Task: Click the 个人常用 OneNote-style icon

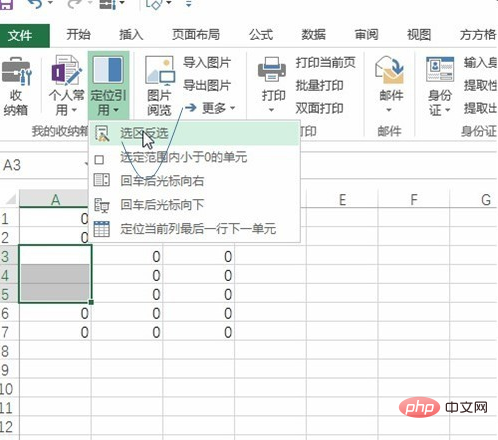Action: click(67, 70)
